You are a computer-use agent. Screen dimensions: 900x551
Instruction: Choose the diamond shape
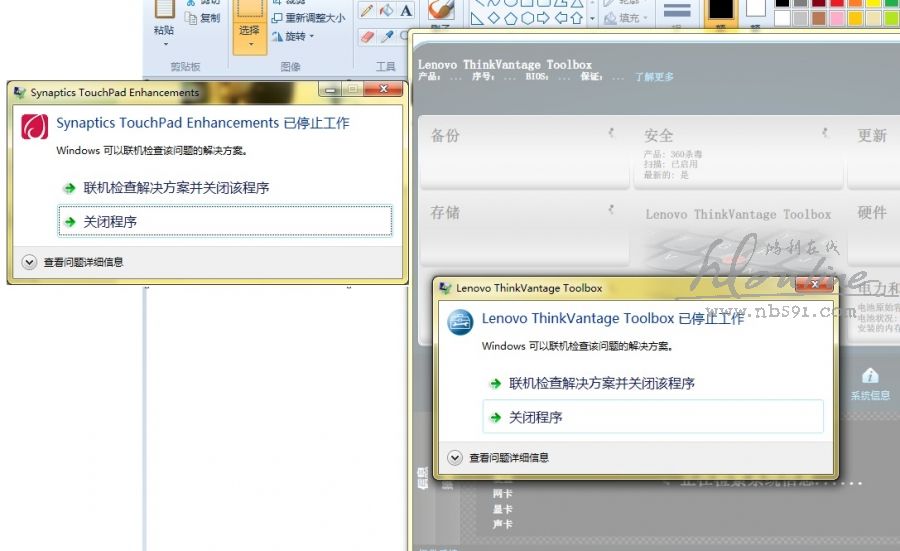coord(494,18)
